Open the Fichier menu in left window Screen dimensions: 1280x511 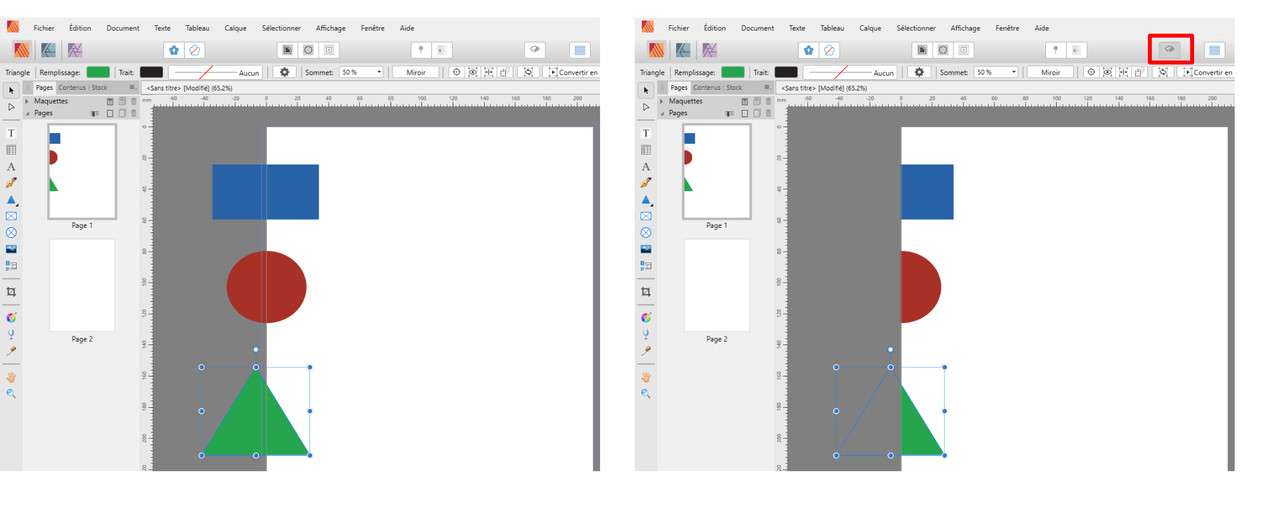coord(44,28)
